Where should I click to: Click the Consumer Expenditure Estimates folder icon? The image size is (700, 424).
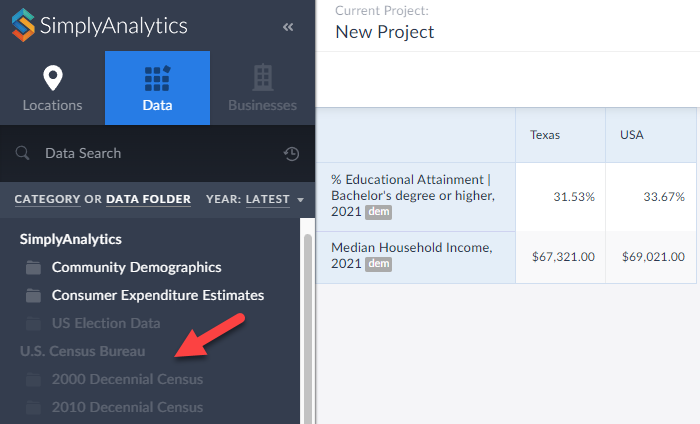34,296
